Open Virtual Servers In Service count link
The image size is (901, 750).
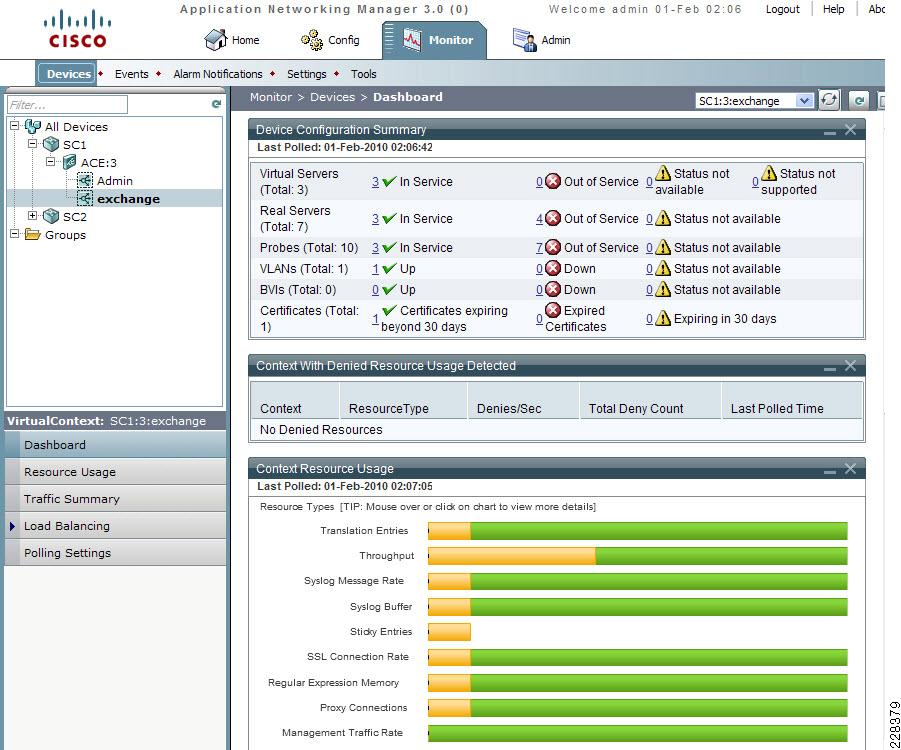coord(375,182)
